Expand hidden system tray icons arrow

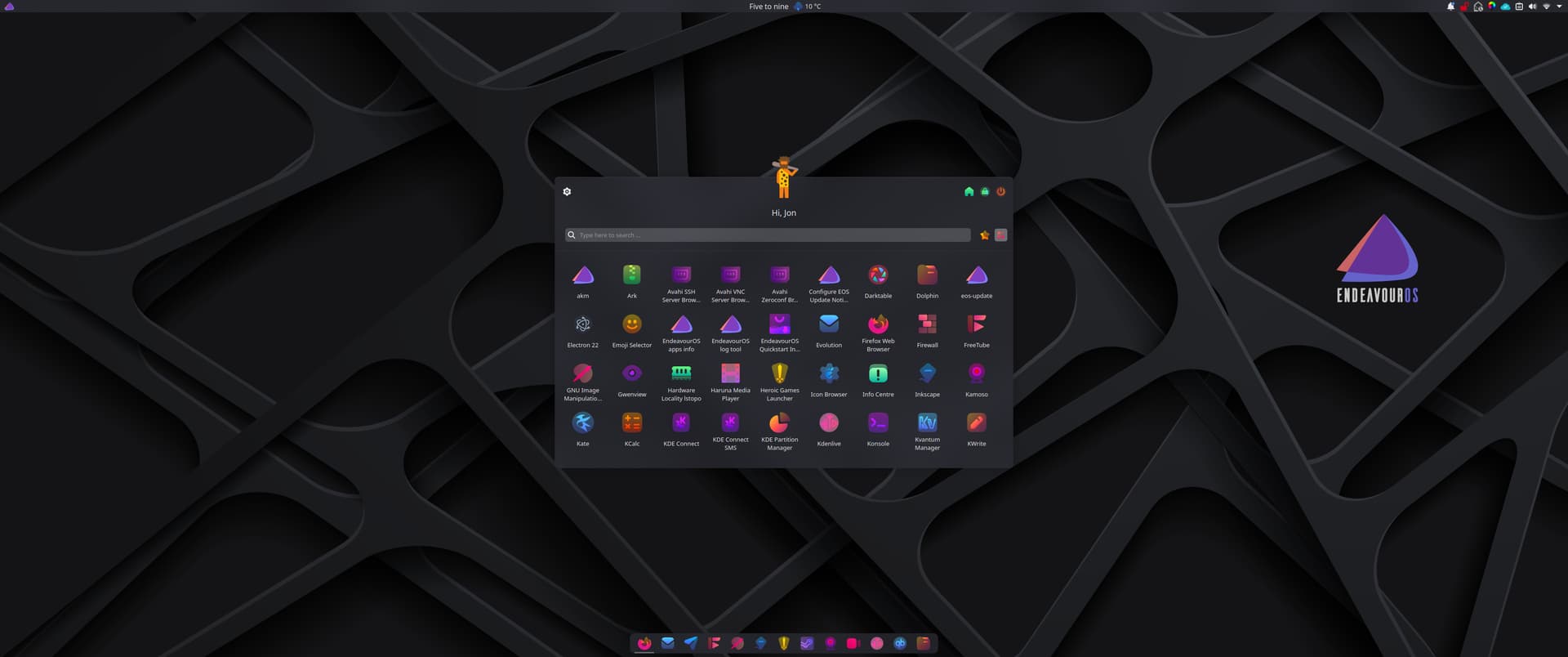(1559, 7)
